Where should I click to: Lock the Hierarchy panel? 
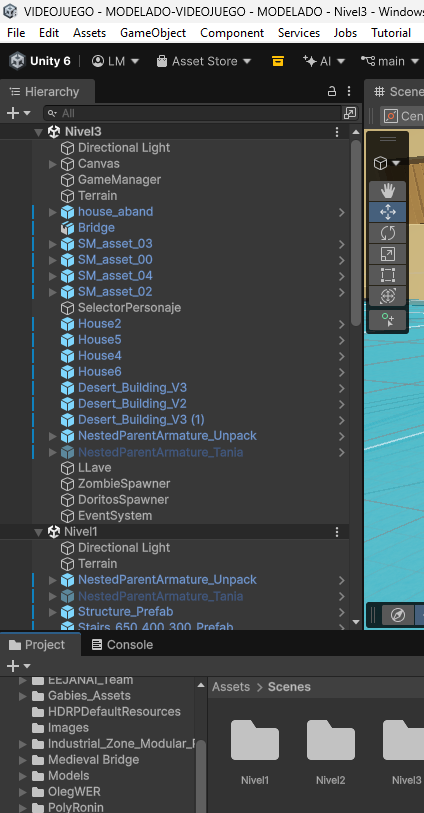pos(332,92)
